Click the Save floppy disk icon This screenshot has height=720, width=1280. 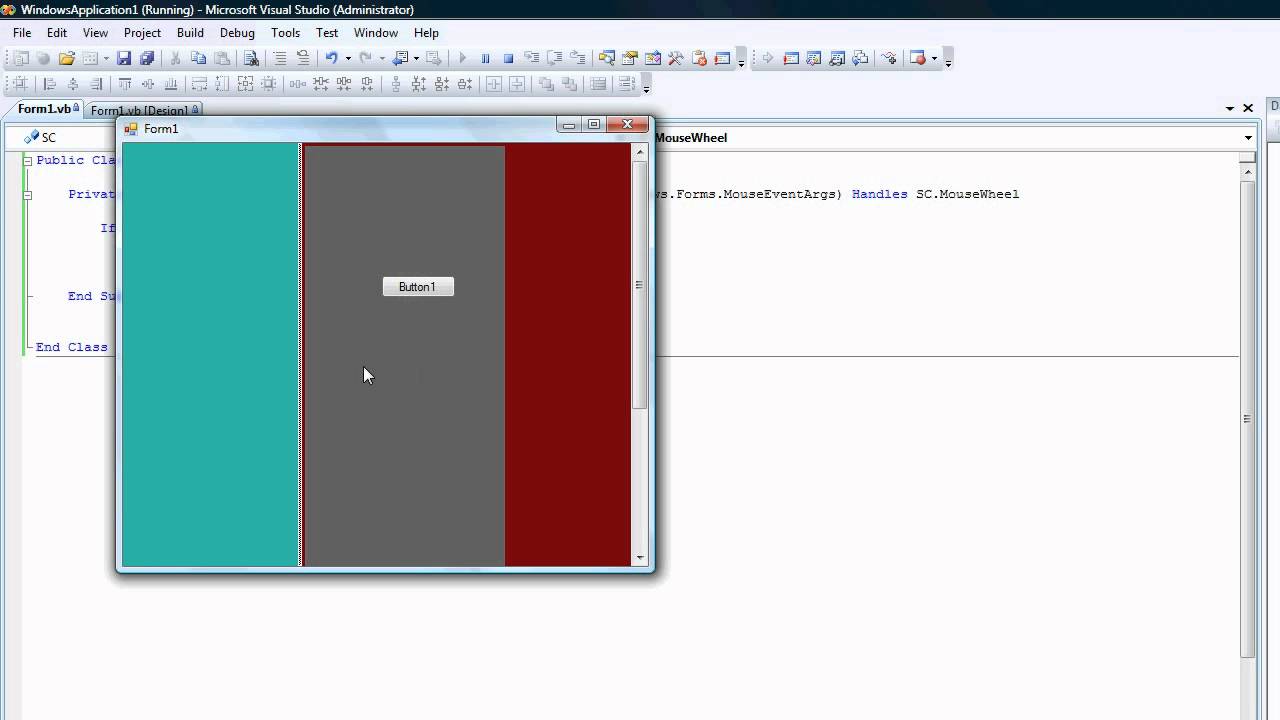click(124, 59)
